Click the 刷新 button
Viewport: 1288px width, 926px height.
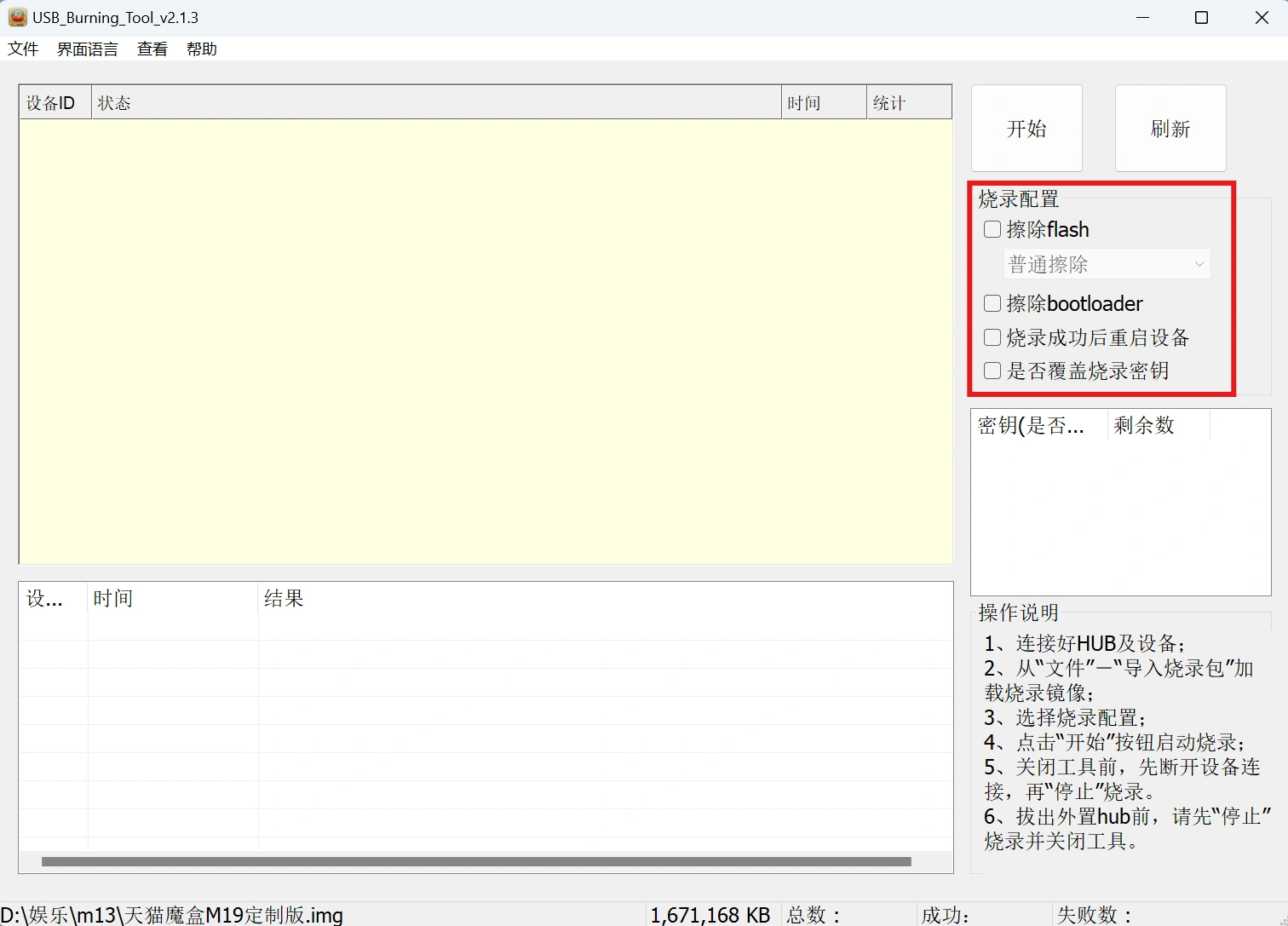[x=1170, y=129]
